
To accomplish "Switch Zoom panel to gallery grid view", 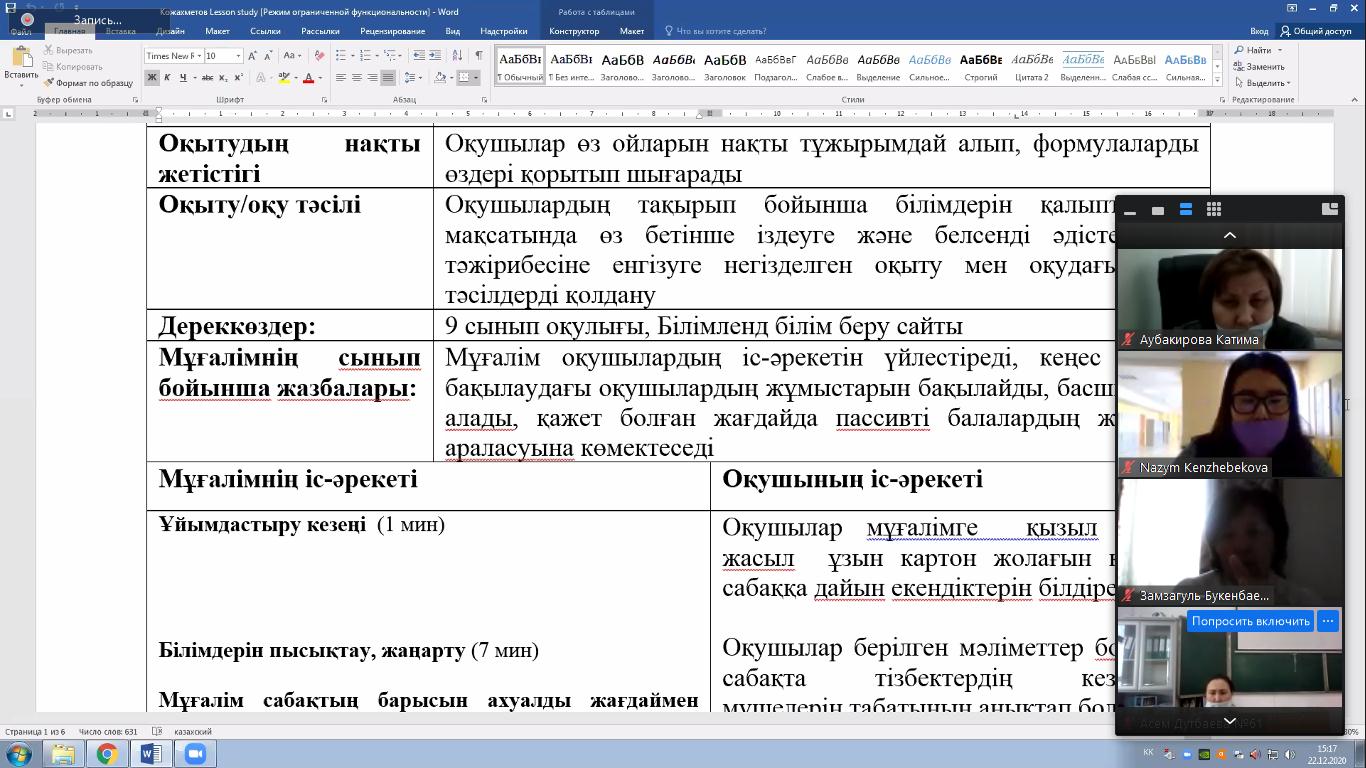I will [1213, 209].
